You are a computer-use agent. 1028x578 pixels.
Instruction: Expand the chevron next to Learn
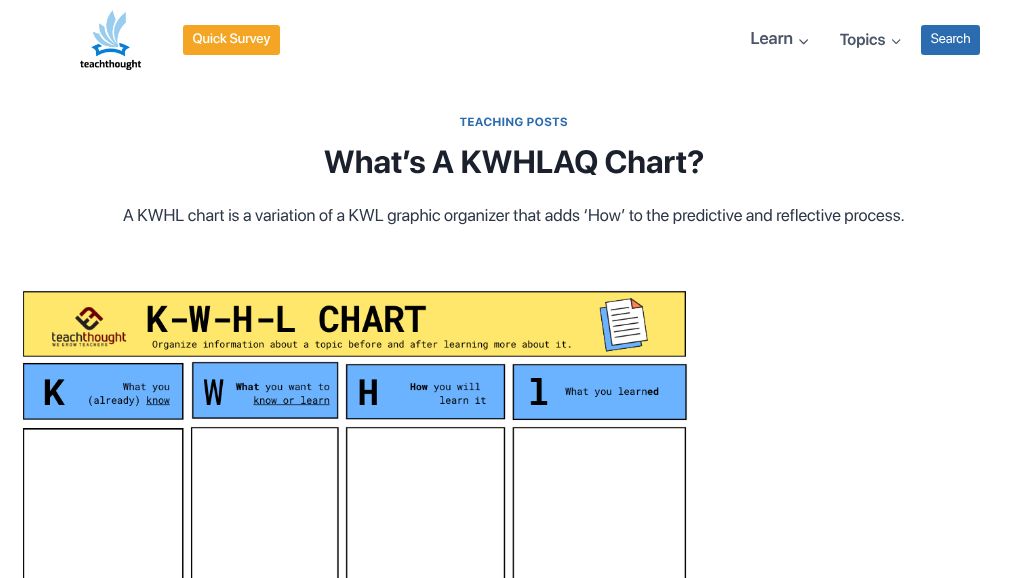click(x=804, y=41)
